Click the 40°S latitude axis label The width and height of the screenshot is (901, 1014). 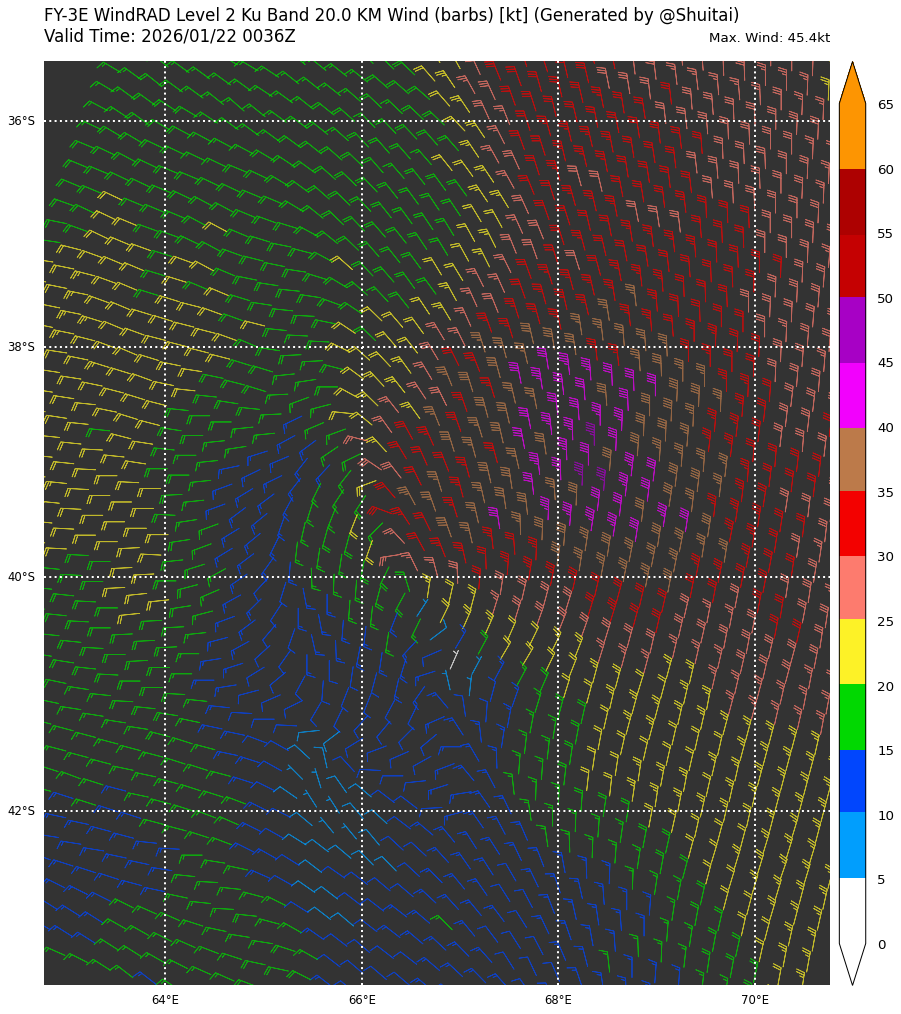(x=21, y=577)
